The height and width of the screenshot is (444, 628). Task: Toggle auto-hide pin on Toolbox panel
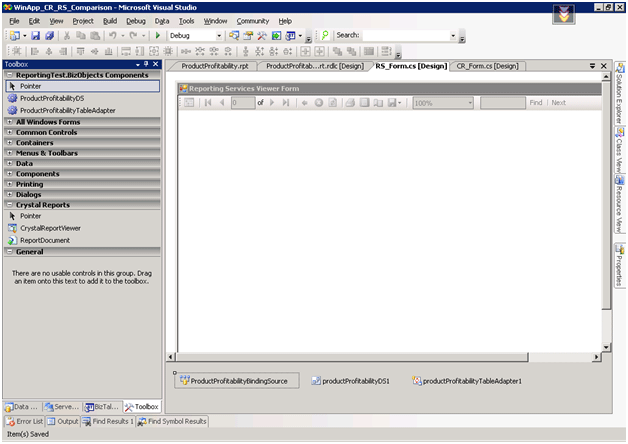[x=146, y=64]
